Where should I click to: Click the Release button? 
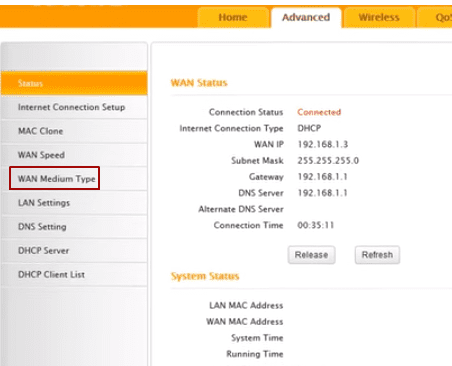pyautogui.click(x=311, y=255)
